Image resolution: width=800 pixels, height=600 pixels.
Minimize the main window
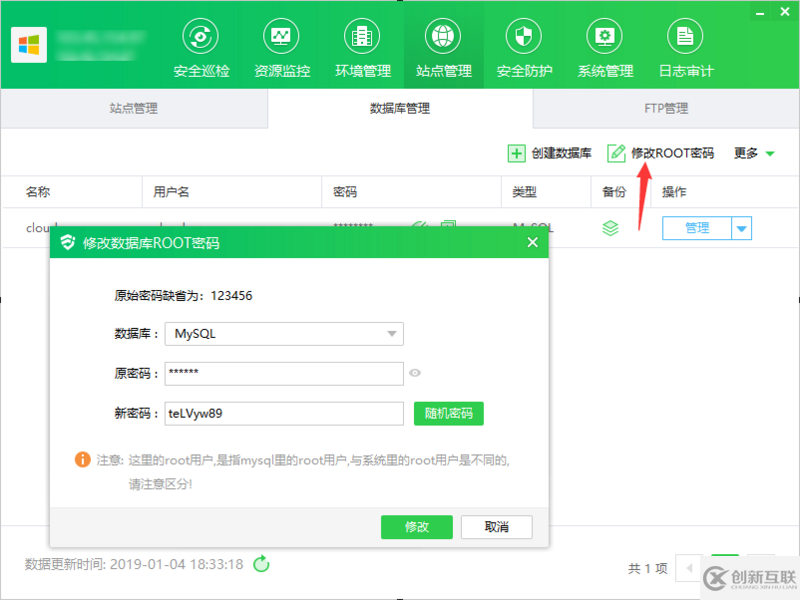tap(760, 12)
